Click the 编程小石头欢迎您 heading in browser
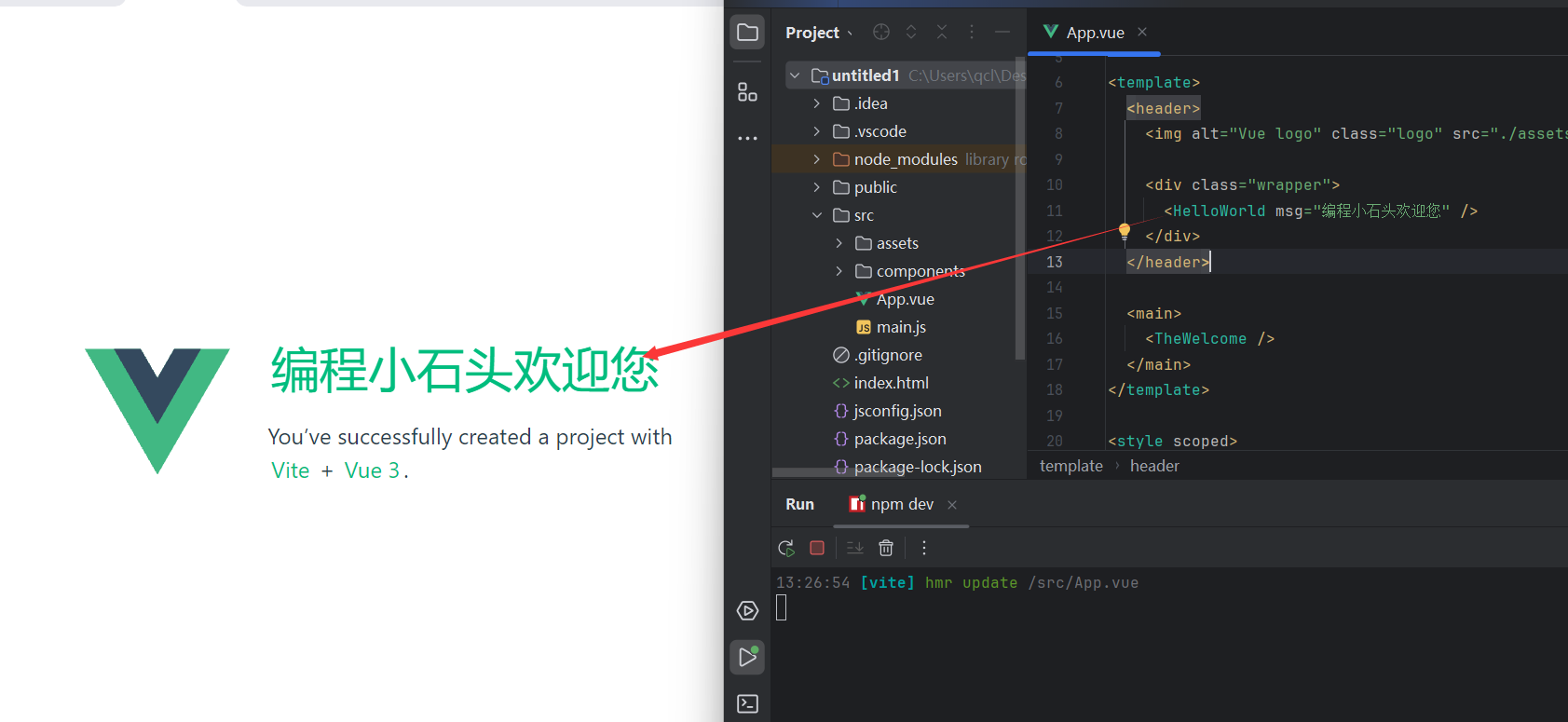The width and height of the screenshot is (1568, 722). point(465,370)
